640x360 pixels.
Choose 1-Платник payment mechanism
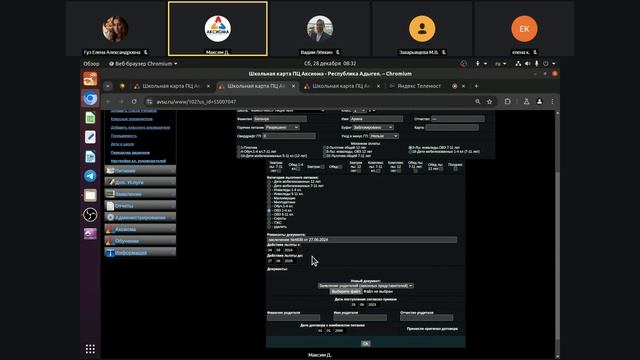(239, 147)
